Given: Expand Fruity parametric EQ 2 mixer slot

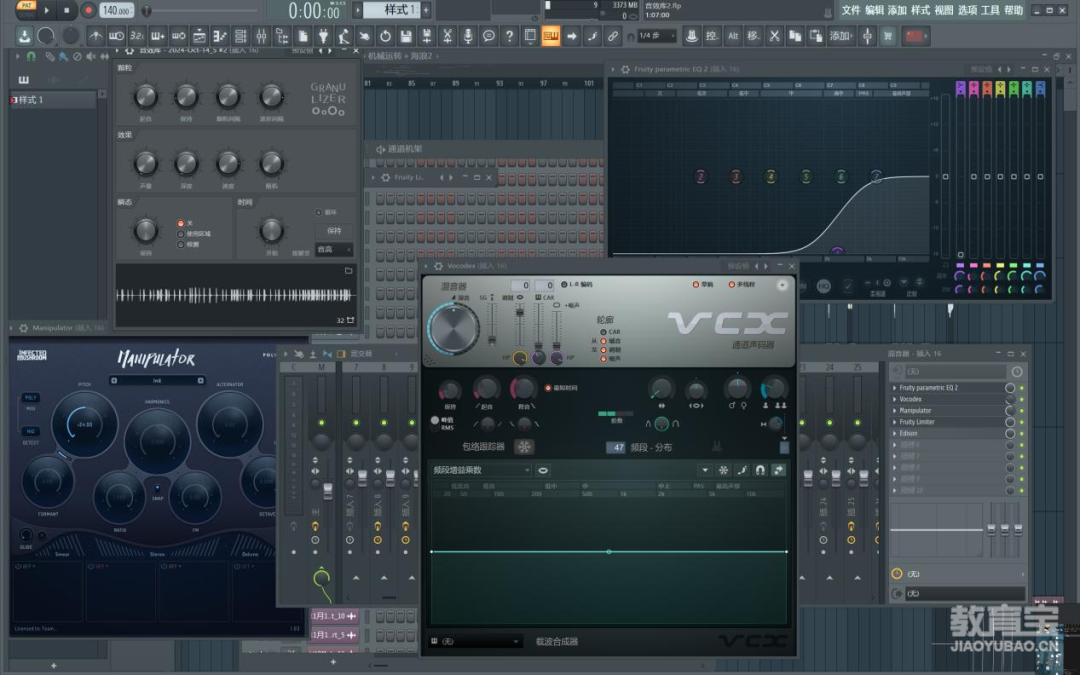Looking at the screenshot, I should [895, 388].
